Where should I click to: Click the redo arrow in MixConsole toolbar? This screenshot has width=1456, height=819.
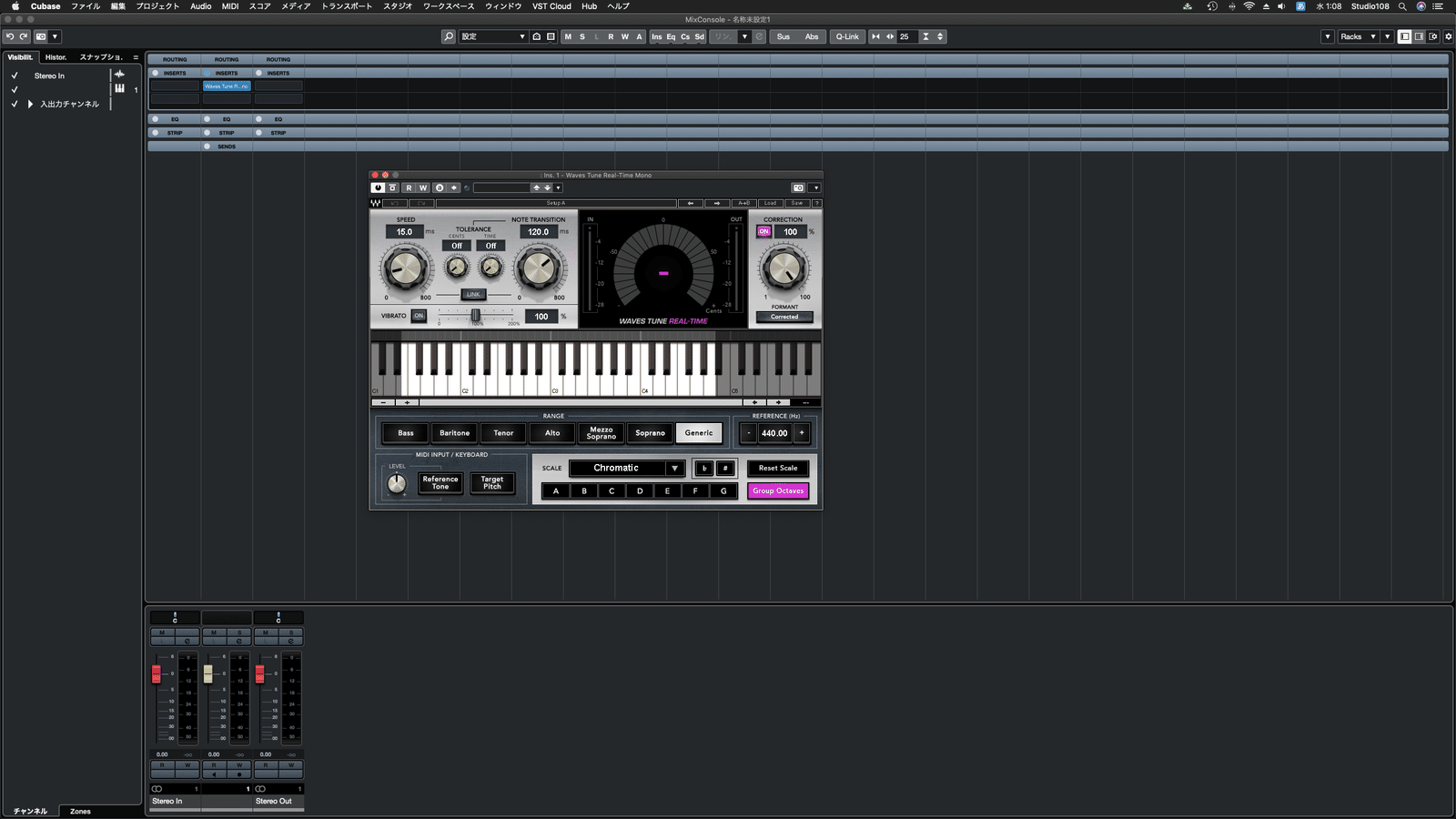click(x=24, y=36)
